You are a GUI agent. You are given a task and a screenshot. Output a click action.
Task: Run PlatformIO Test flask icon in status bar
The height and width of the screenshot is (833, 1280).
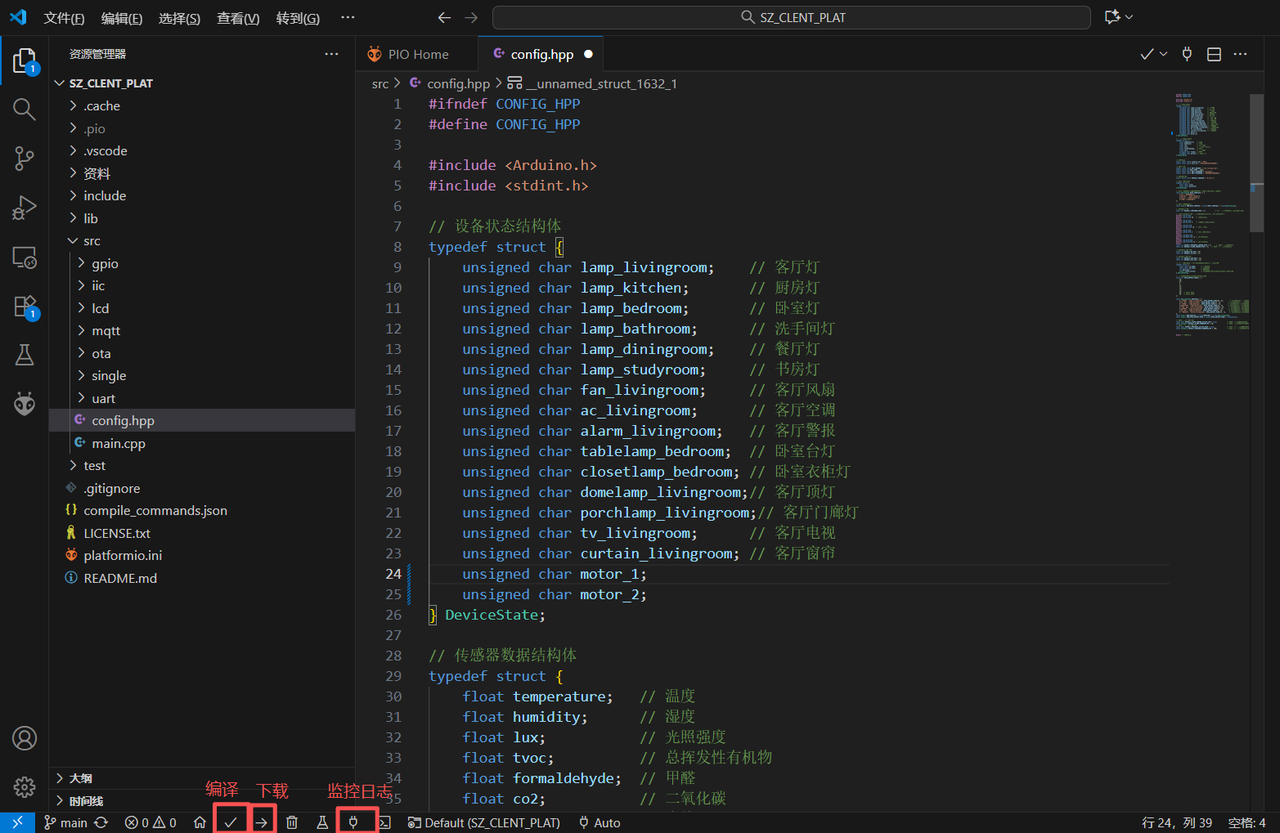click(322, 822)
